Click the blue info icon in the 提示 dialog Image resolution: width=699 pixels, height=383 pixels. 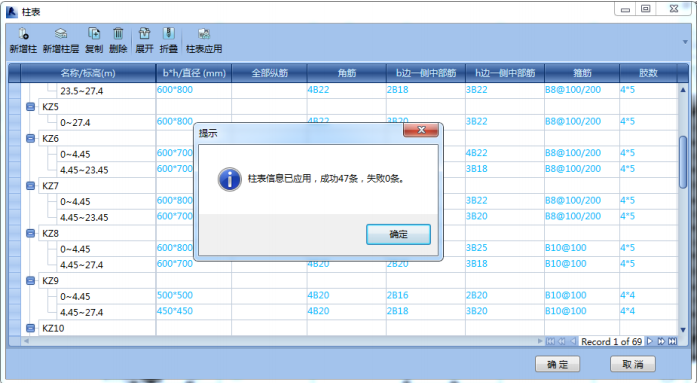click(230, 179)
